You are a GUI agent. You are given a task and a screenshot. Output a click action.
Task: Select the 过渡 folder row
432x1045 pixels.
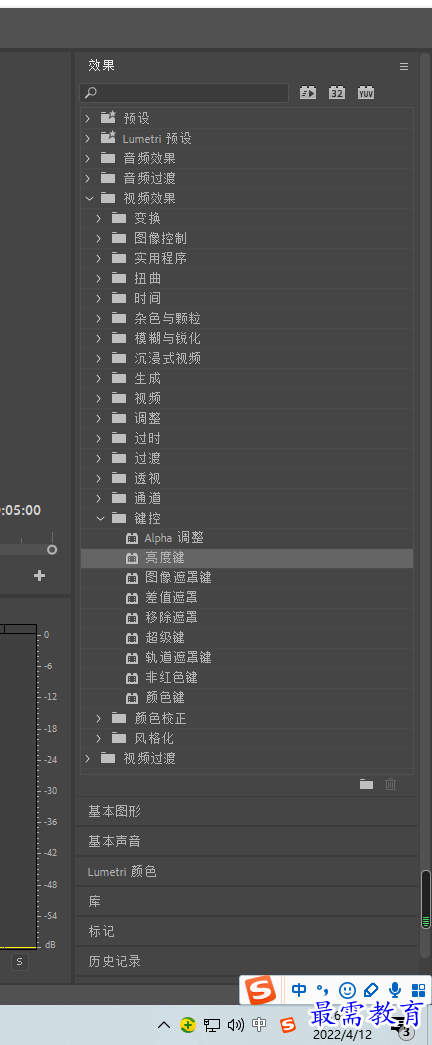click(x=247, y=459)
